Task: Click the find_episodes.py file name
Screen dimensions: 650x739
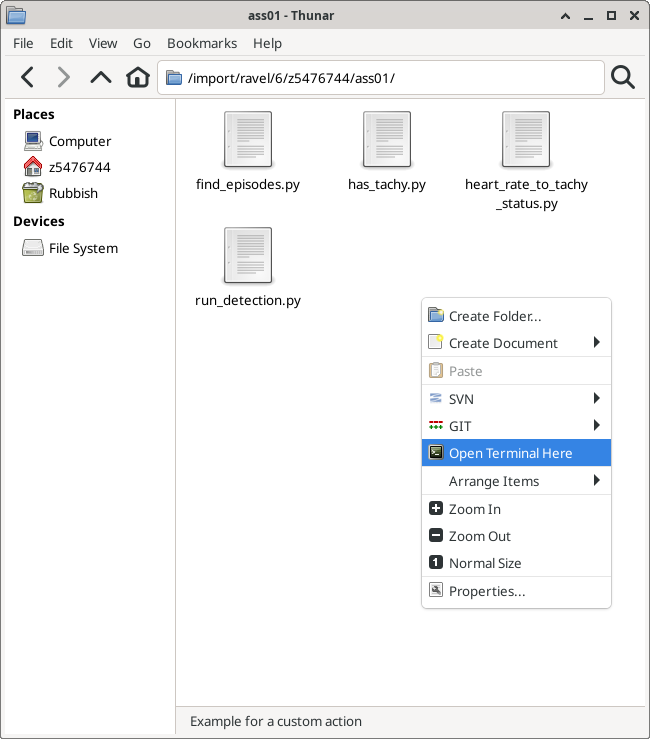Action: click(x=248, y=184)
